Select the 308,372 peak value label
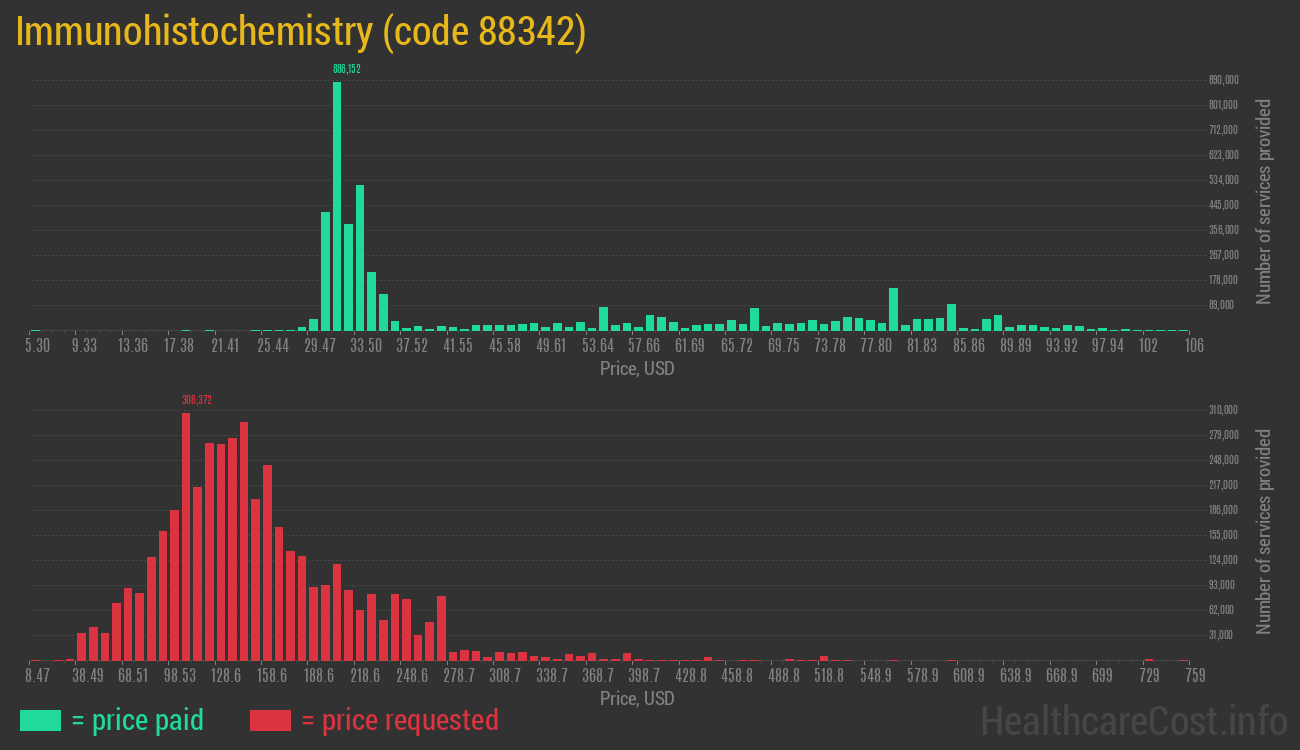This screenshot has height=750, width=1300. [x=197, y=400]
